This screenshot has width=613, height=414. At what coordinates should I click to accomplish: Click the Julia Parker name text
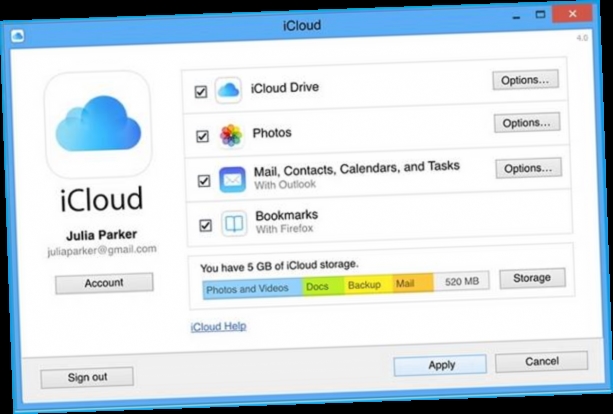tap(102, 235)
